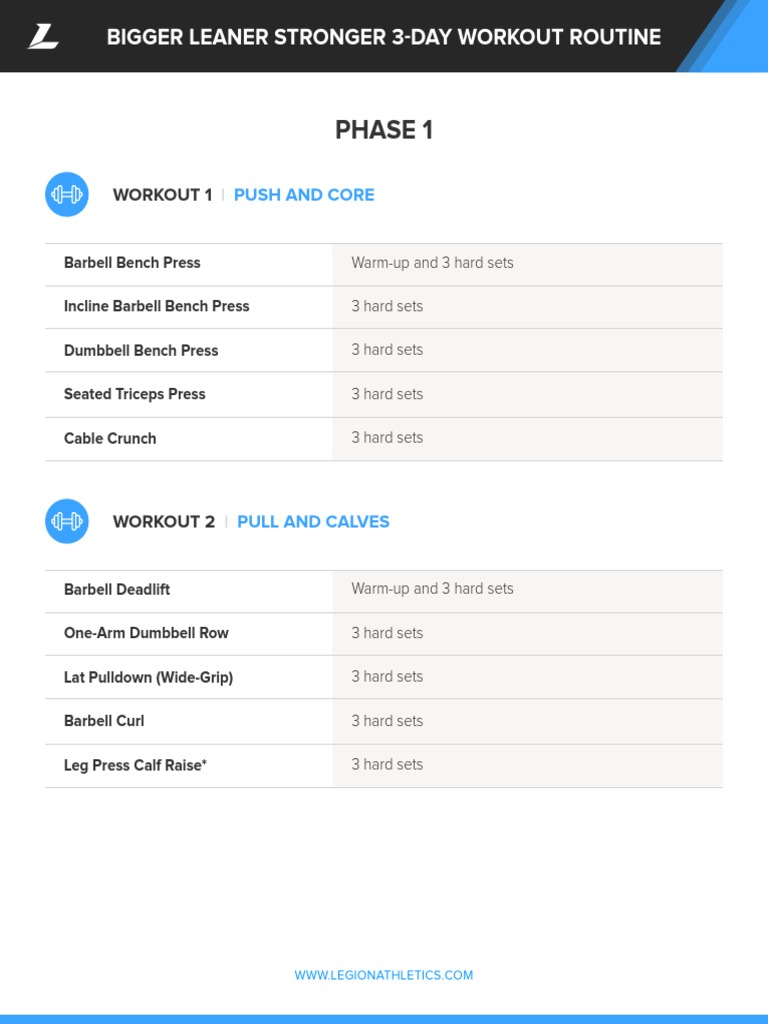Click the document title in the header bar
This screenshot has height=1024, width=768.
coord(384,37)
